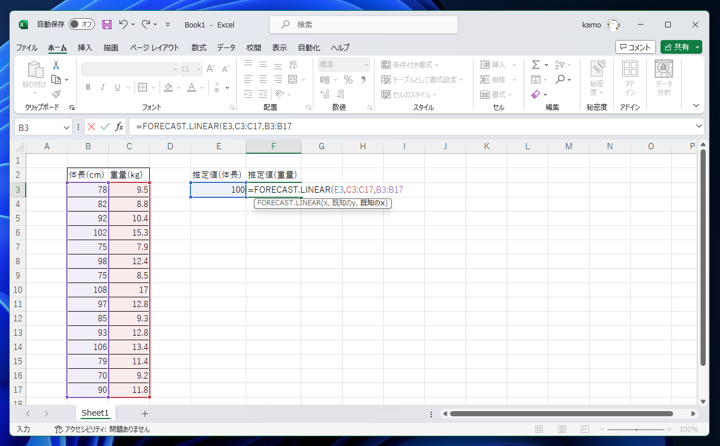Viewport: 720px width, 446px height.
Task: Open Sort and Filter icon
Action: (x=560, y=65)
